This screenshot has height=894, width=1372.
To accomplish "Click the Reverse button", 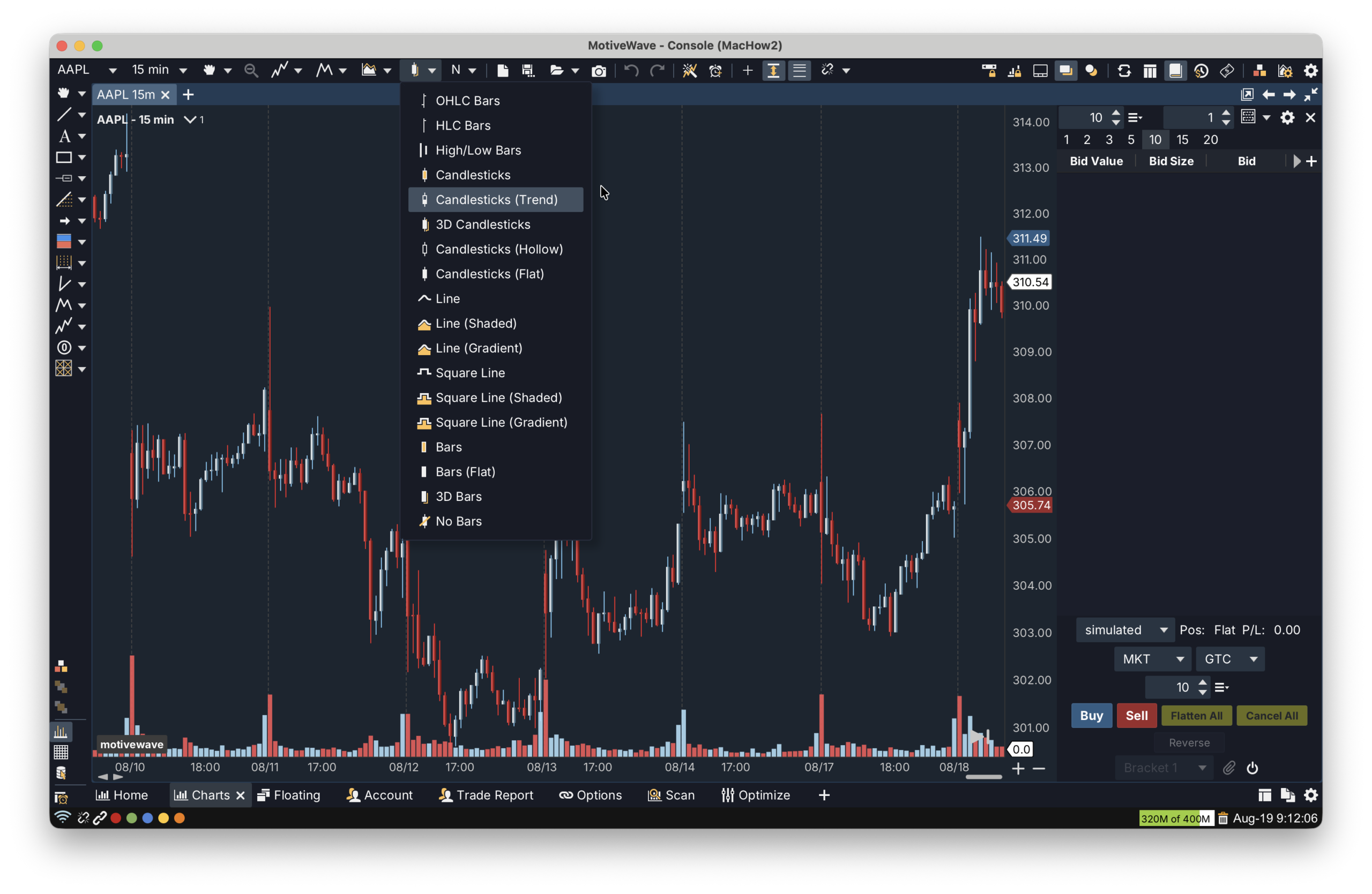I will coord(1189,742).
